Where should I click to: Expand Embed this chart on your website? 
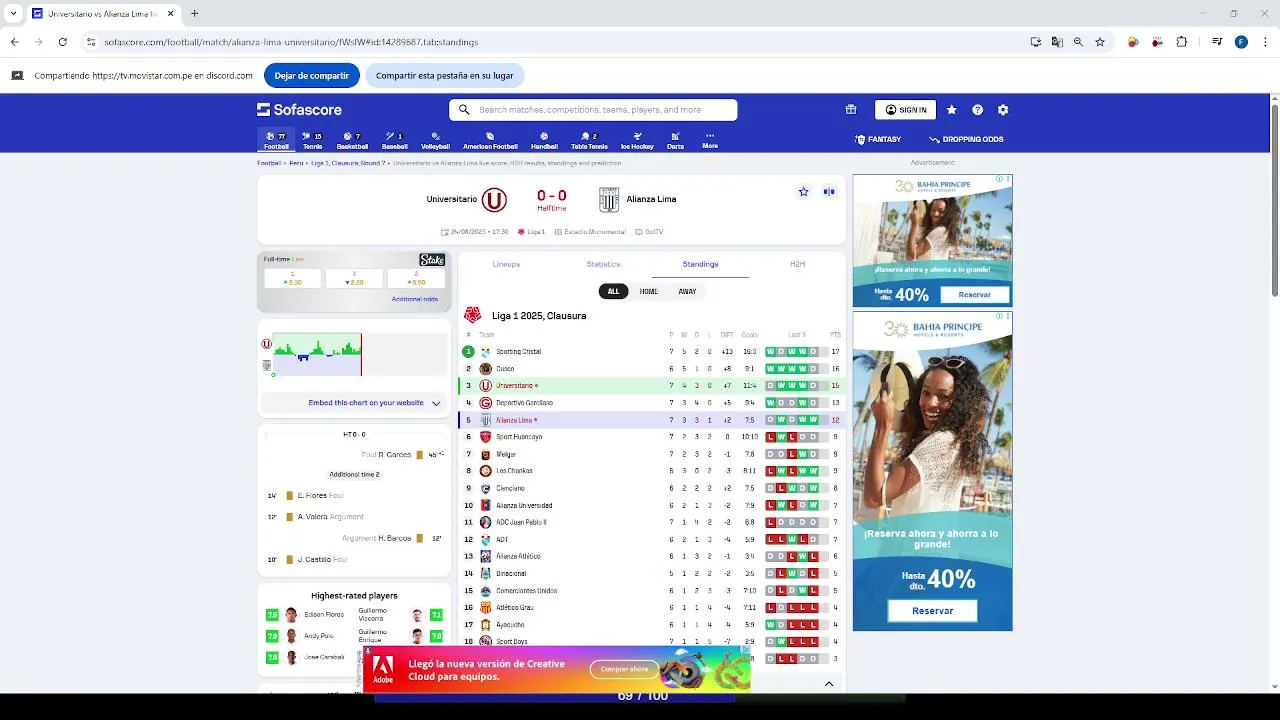click(354, 403)
